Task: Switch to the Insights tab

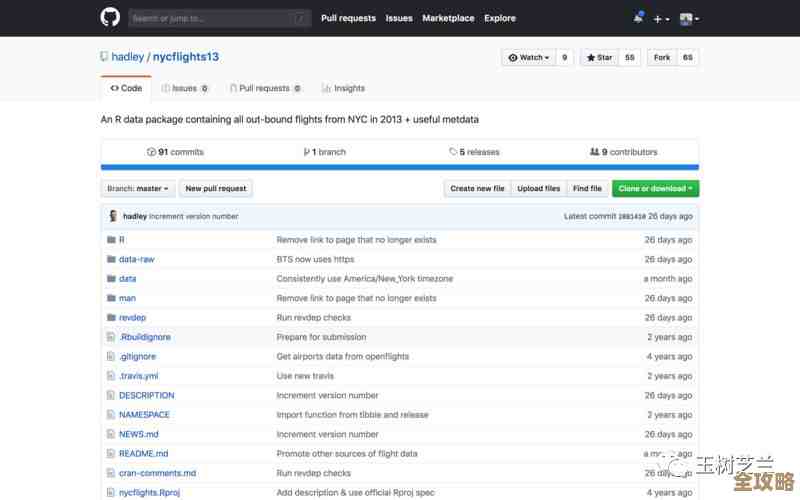Action: pos(343,88)
